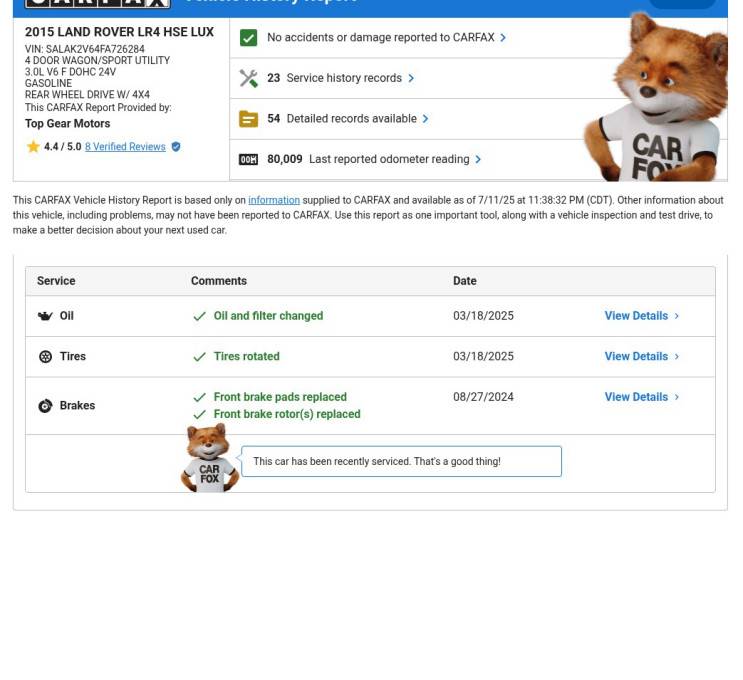This screenshot has width=743, height=680.
Task: Click the small Car Fox mascot image
Action: point(209,458)
